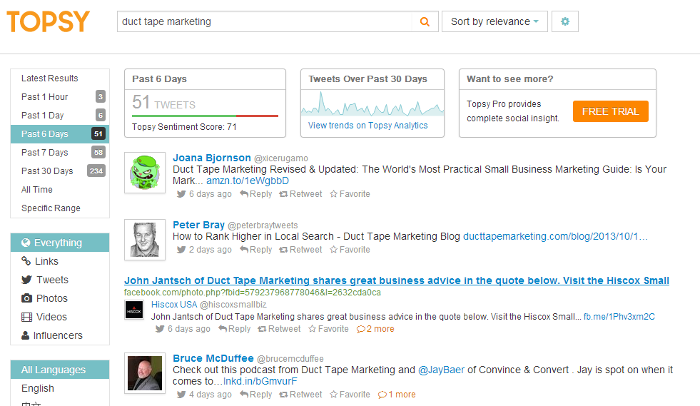
Task: Select the English language filter
Action: (x=60, y=389)
